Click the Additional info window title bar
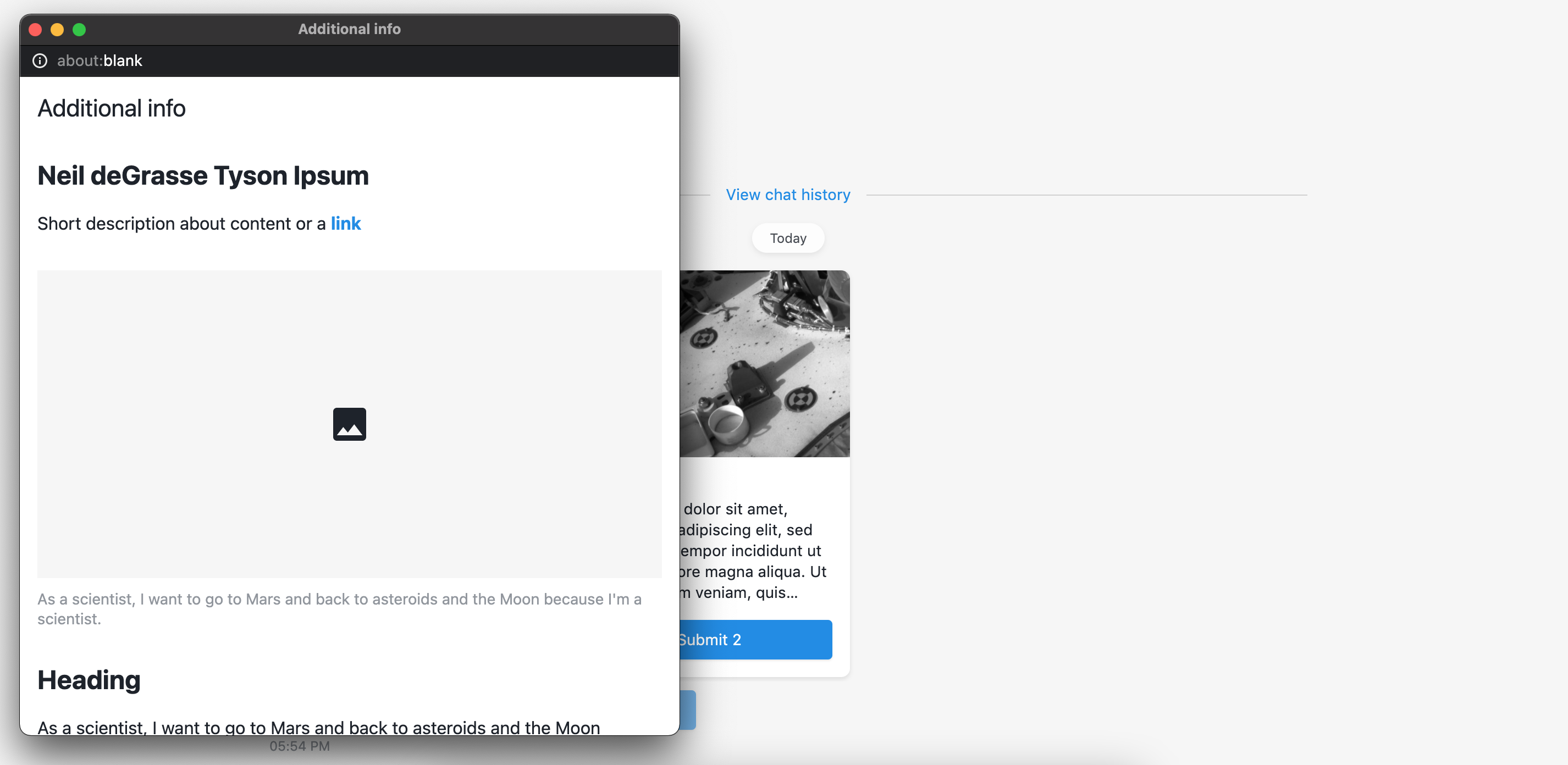This screenshot has height=765, width=1568. [x=349, y=28]
